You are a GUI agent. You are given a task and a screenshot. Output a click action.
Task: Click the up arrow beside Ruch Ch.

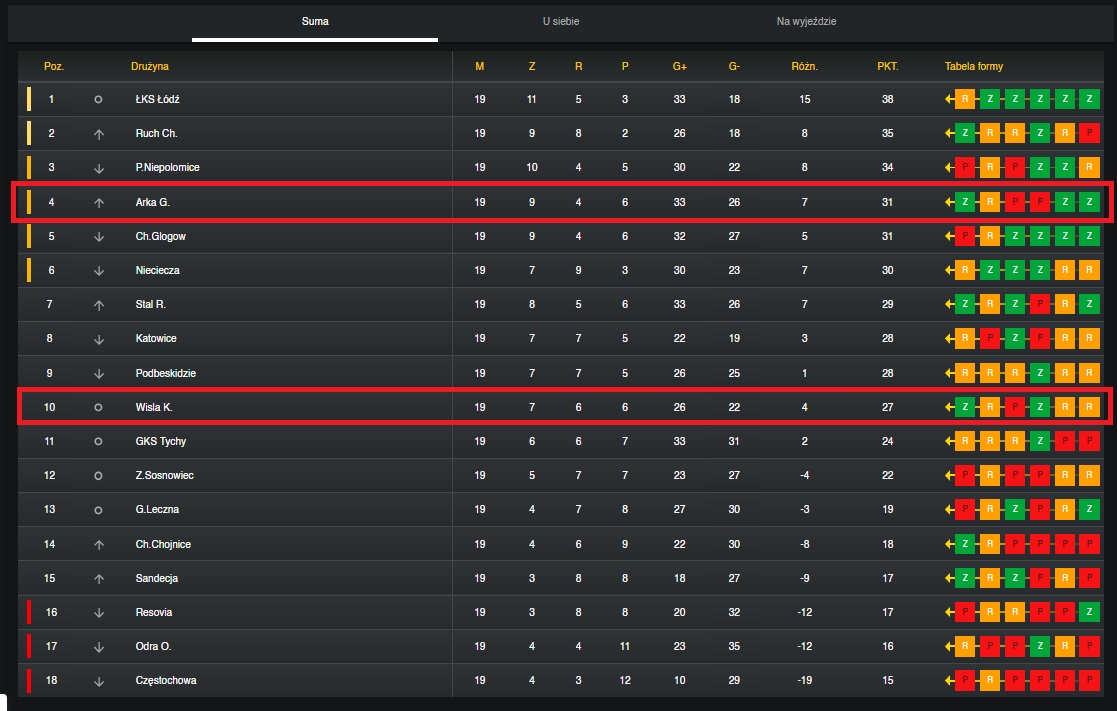[99, 134]
